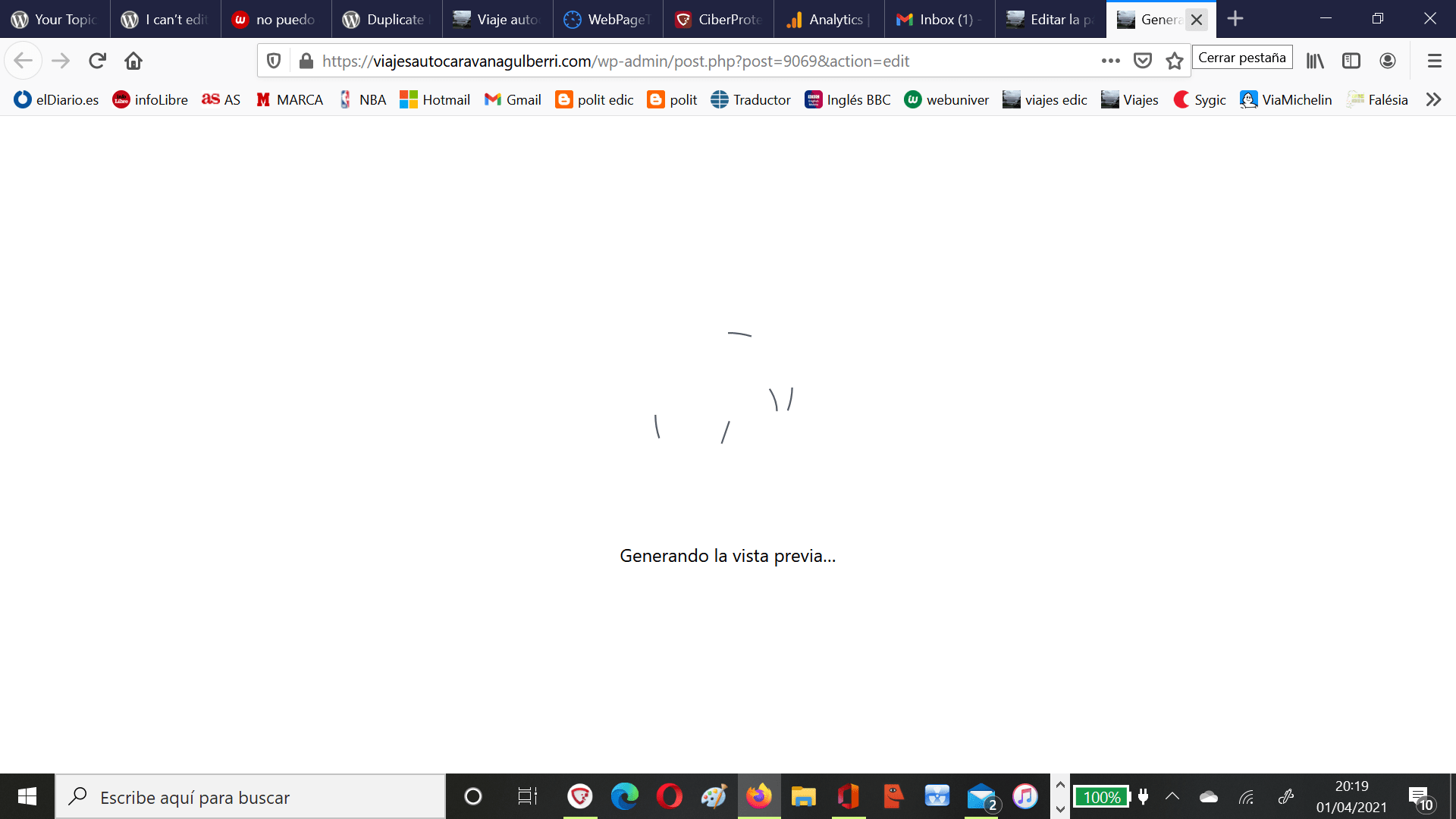View site security padlock information
Viewport: 1456px width, 819px height.
pyautogui.click(x=306, y=61)
